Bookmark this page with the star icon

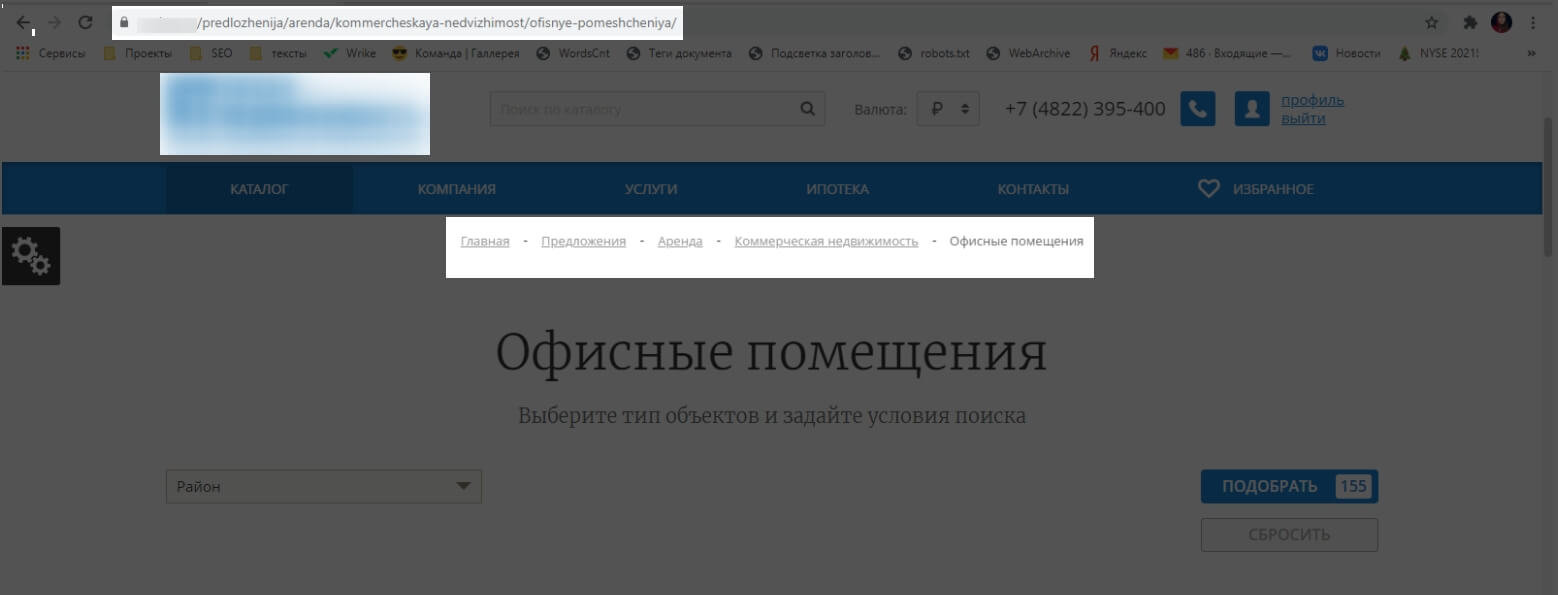pos(1431,22)
